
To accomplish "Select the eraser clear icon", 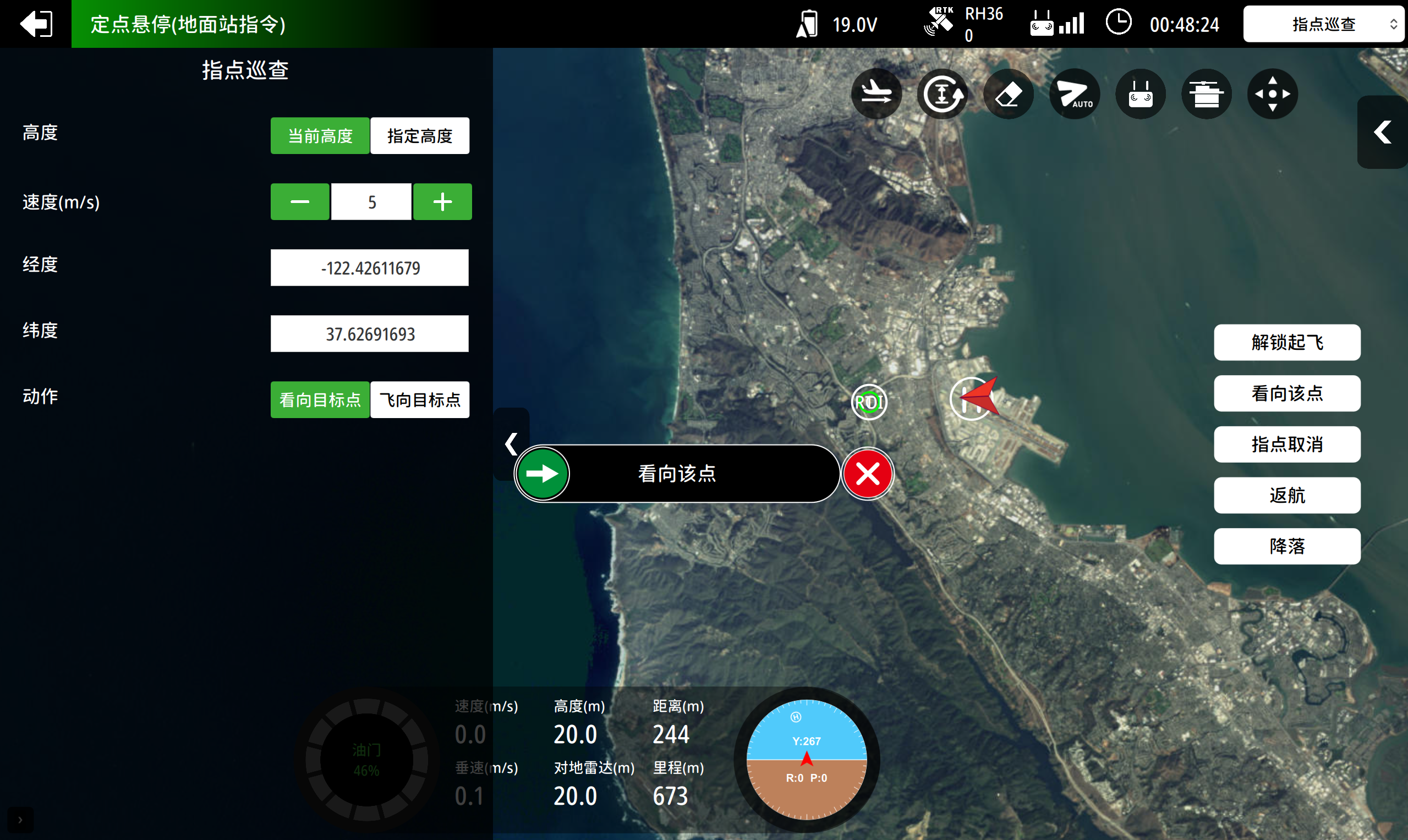I will pyautogui.click(x=1009, y=94).
